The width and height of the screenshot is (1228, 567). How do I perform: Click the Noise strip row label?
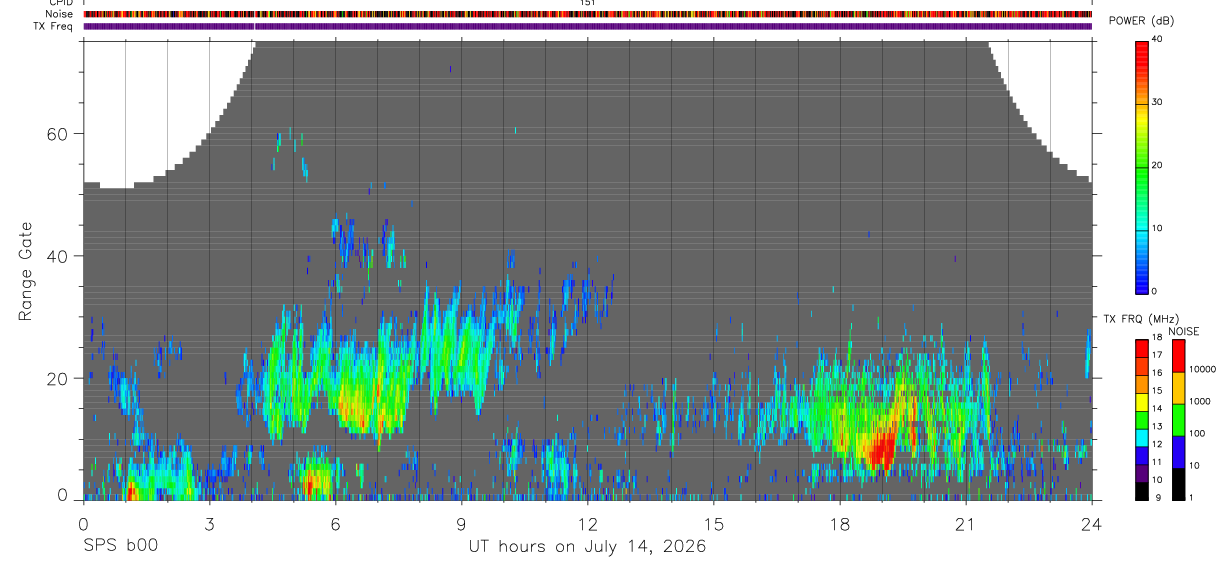tap(59, 14)
